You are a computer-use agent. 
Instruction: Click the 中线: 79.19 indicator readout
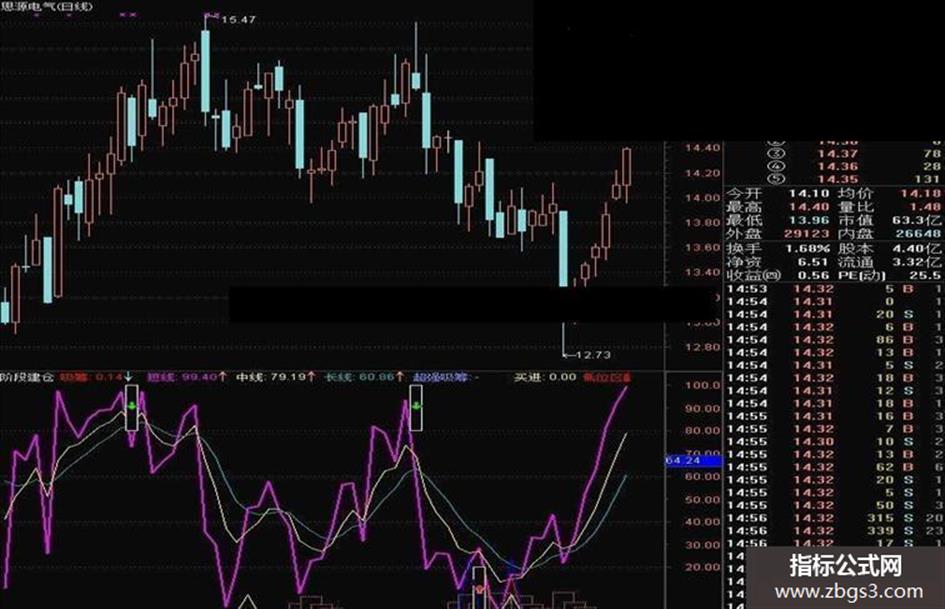pos(275,377)
